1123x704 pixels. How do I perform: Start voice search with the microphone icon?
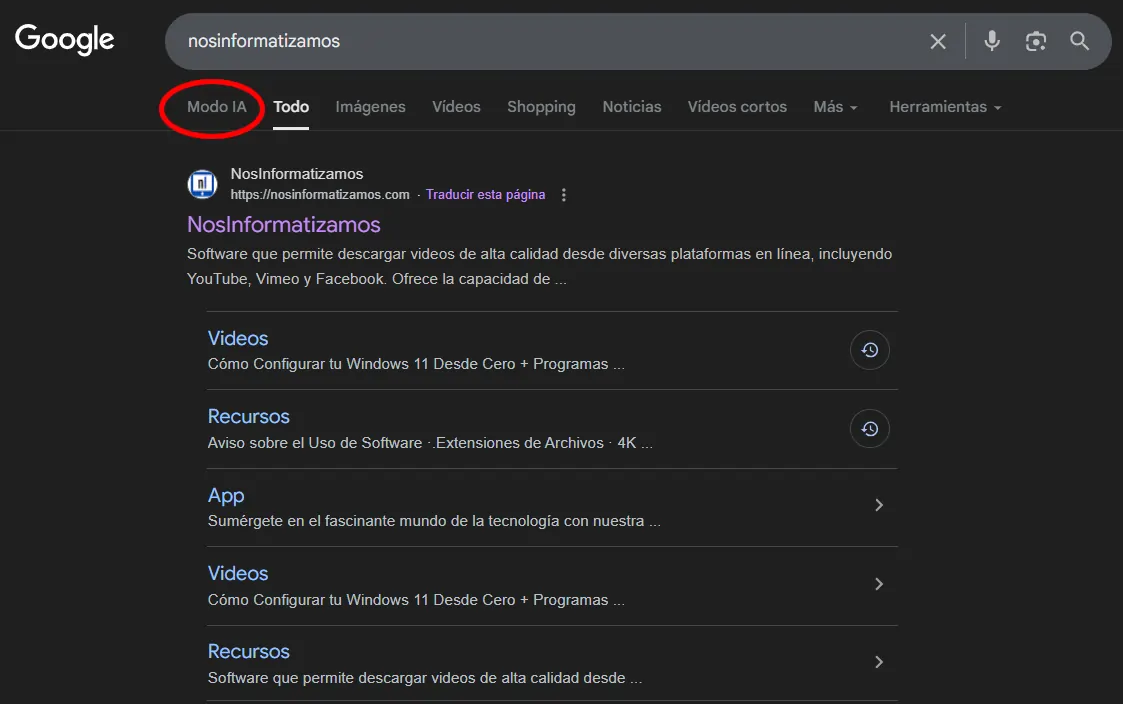(x=991, y=41)
